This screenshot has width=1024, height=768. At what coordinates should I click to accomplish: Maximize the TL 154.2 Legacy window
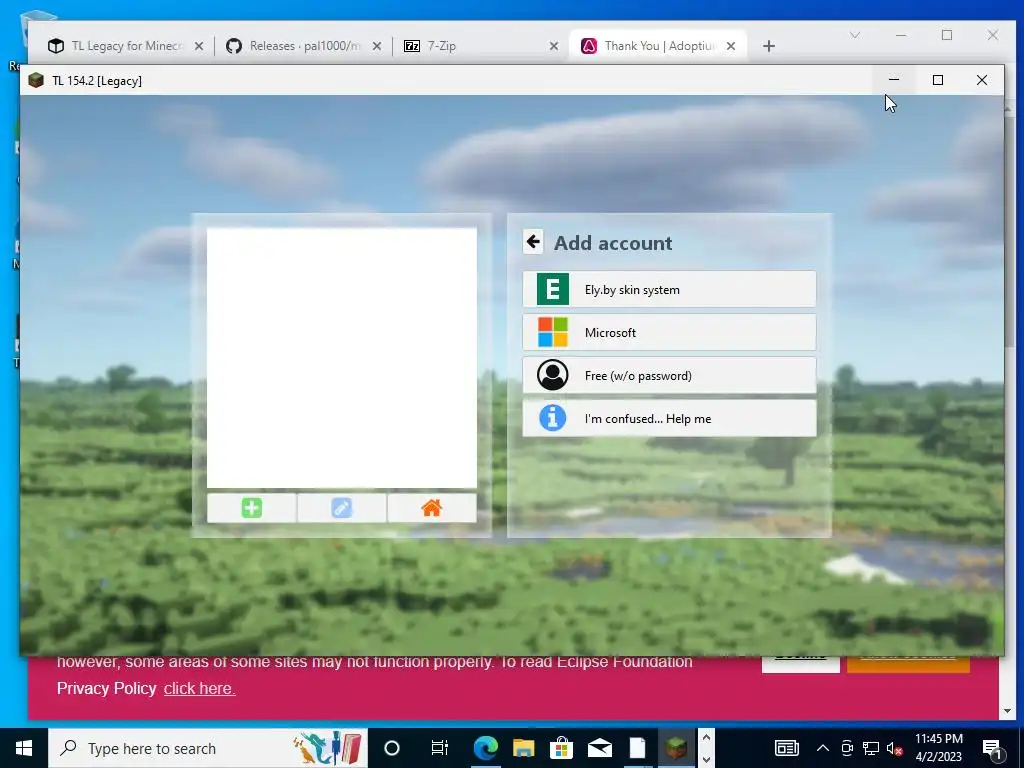(x=938, y=80)
